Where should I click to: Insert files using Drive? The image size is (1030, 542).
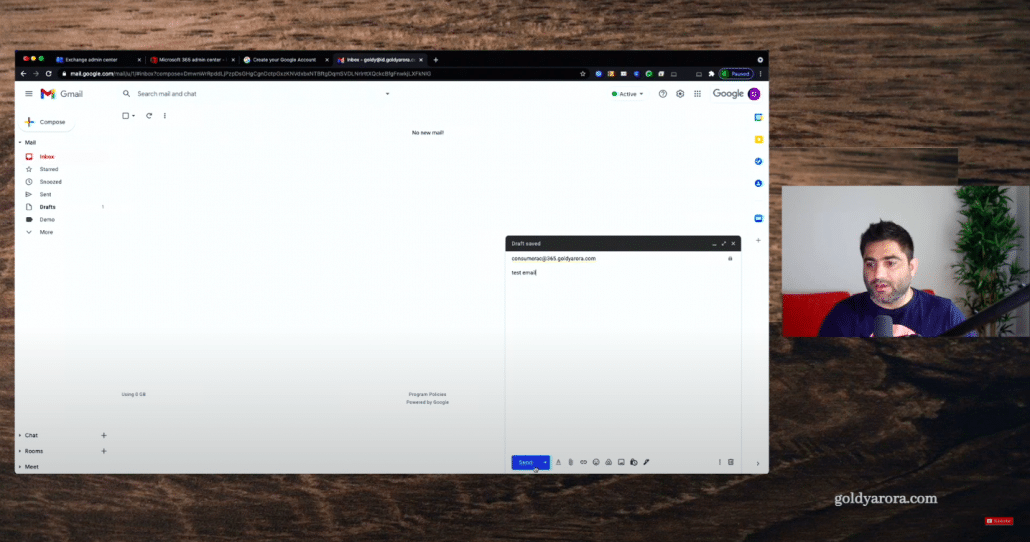608,463
